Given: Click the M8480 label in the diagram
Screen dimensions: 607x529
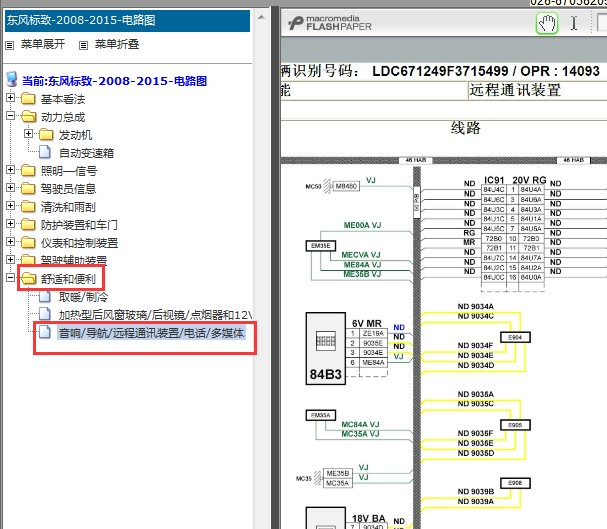Looking at the screenshot, I should pos(346,186).
